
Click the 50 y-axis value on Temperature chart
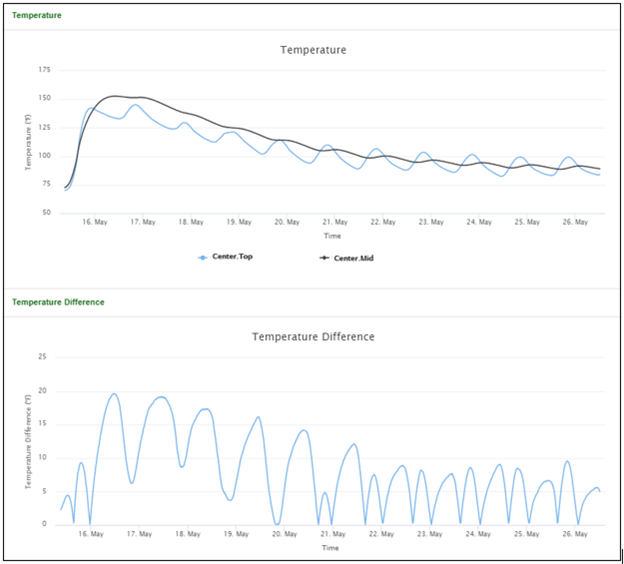47,213
